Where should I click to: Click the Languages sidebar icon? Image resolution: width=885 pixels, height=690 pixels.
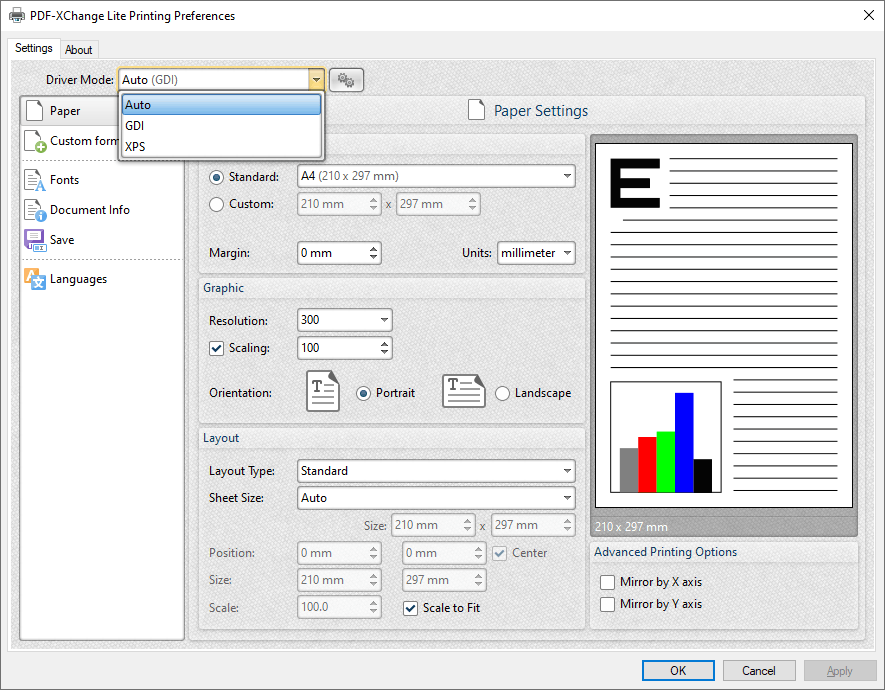(34, 278)
